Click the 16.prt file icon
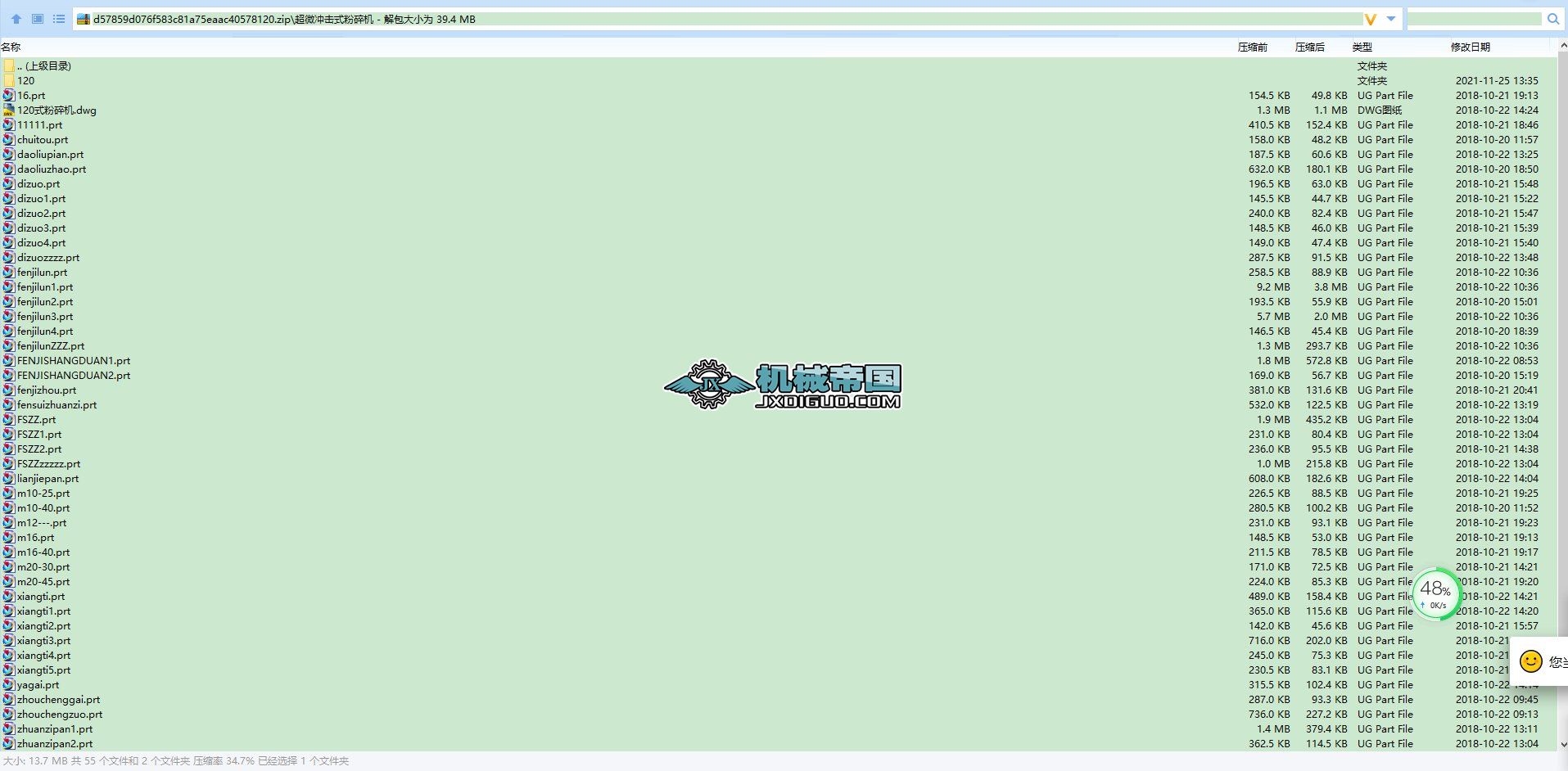The image size is (1568, 771). [x=9, y=96]
